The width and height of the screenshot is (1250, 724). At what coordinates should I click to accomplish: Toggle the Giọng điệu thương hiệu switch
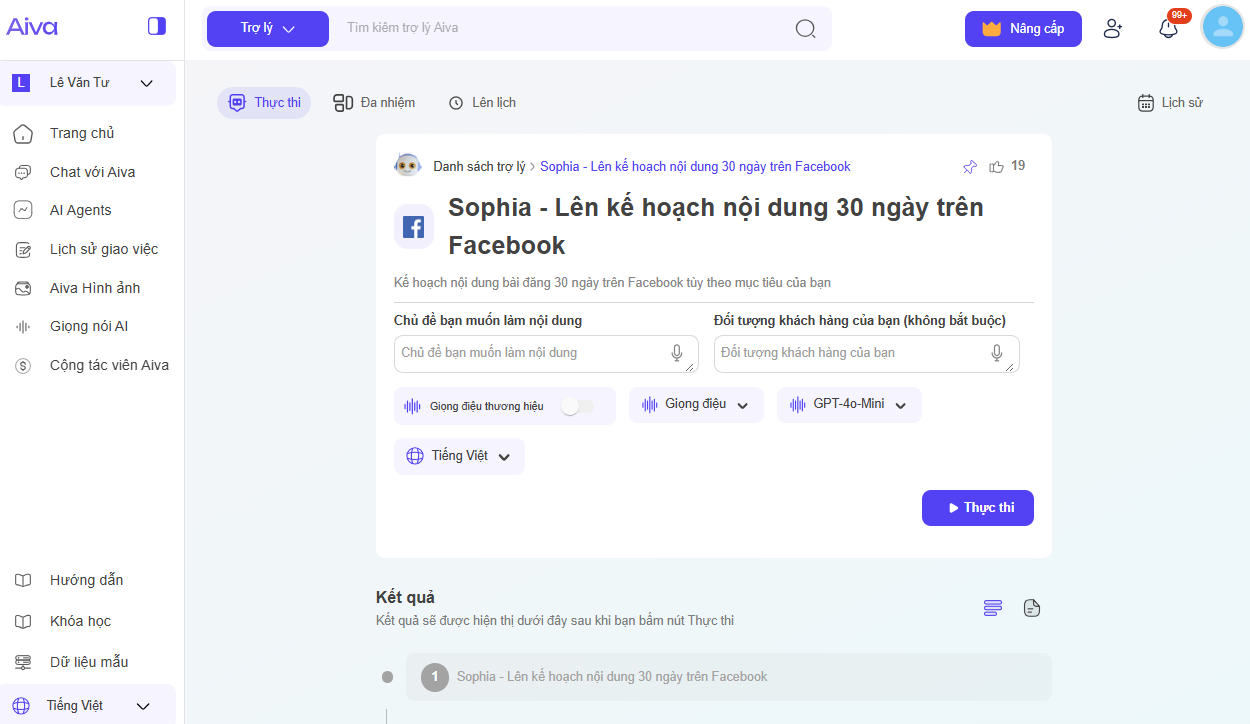pos(577,406)
